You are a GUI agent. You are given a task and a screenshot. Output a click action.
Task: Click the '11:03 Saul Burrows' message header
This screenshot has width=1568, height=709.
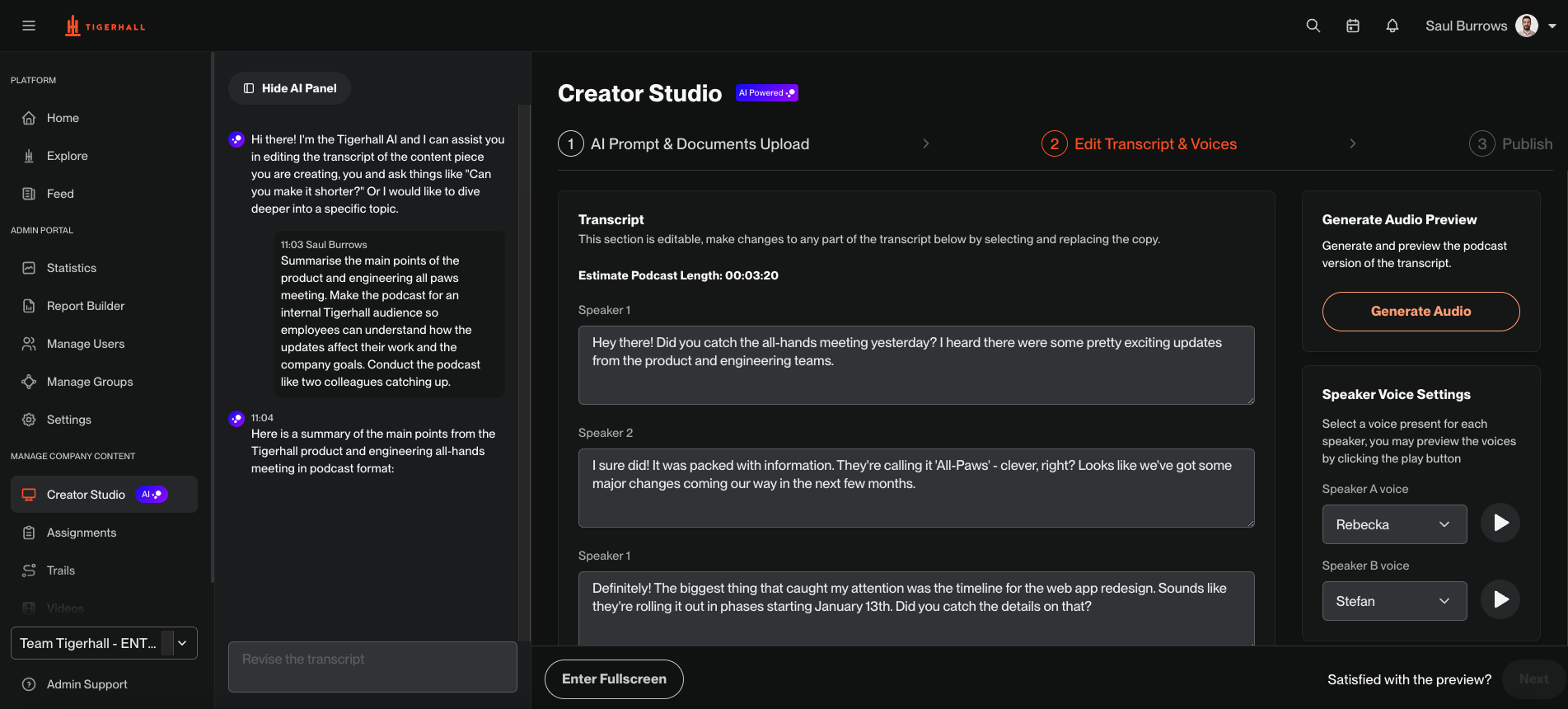tap(324, 245)
